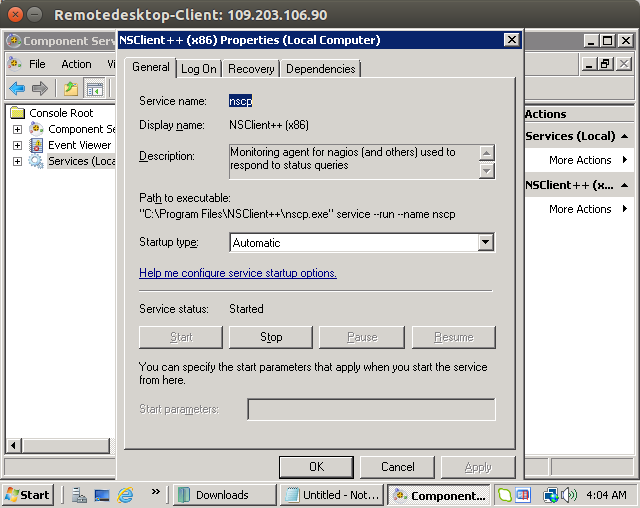Switch to the Log On tab
Image resolution: width=640 pixels, height=508 pixels.
(x=199, y=69)
